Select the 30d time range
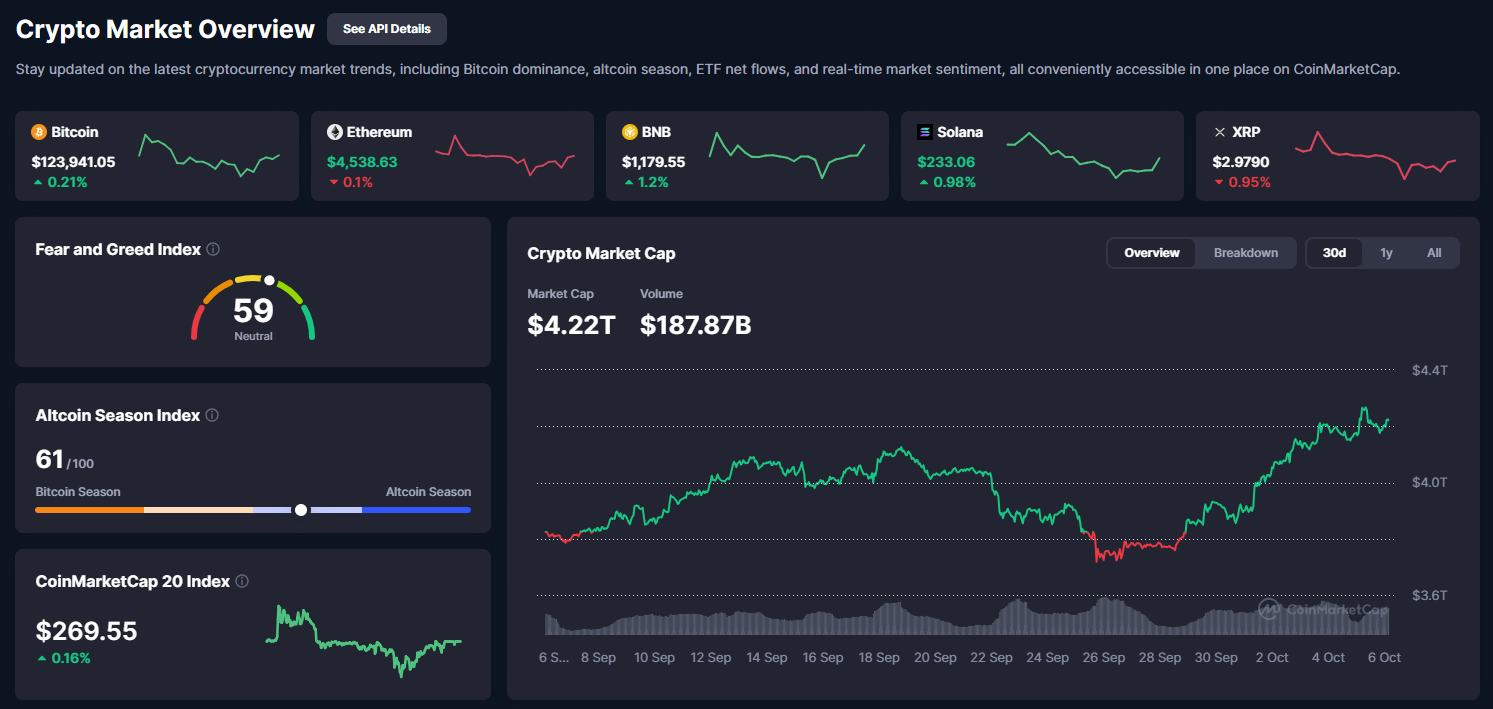1493x709 pixels. (1334, 253)
